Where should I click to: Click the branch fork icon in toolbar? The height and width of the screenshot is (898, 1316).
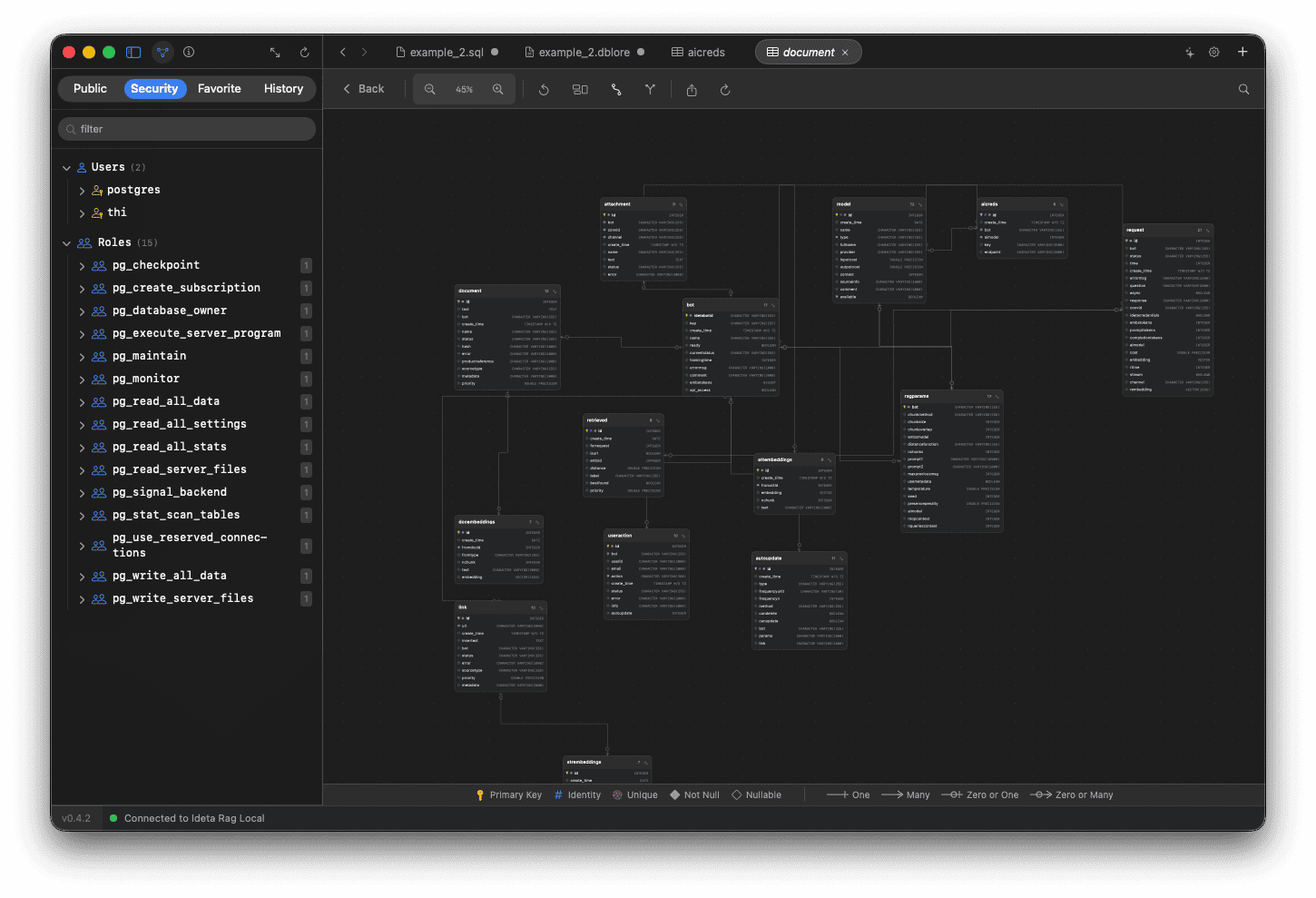650,90
